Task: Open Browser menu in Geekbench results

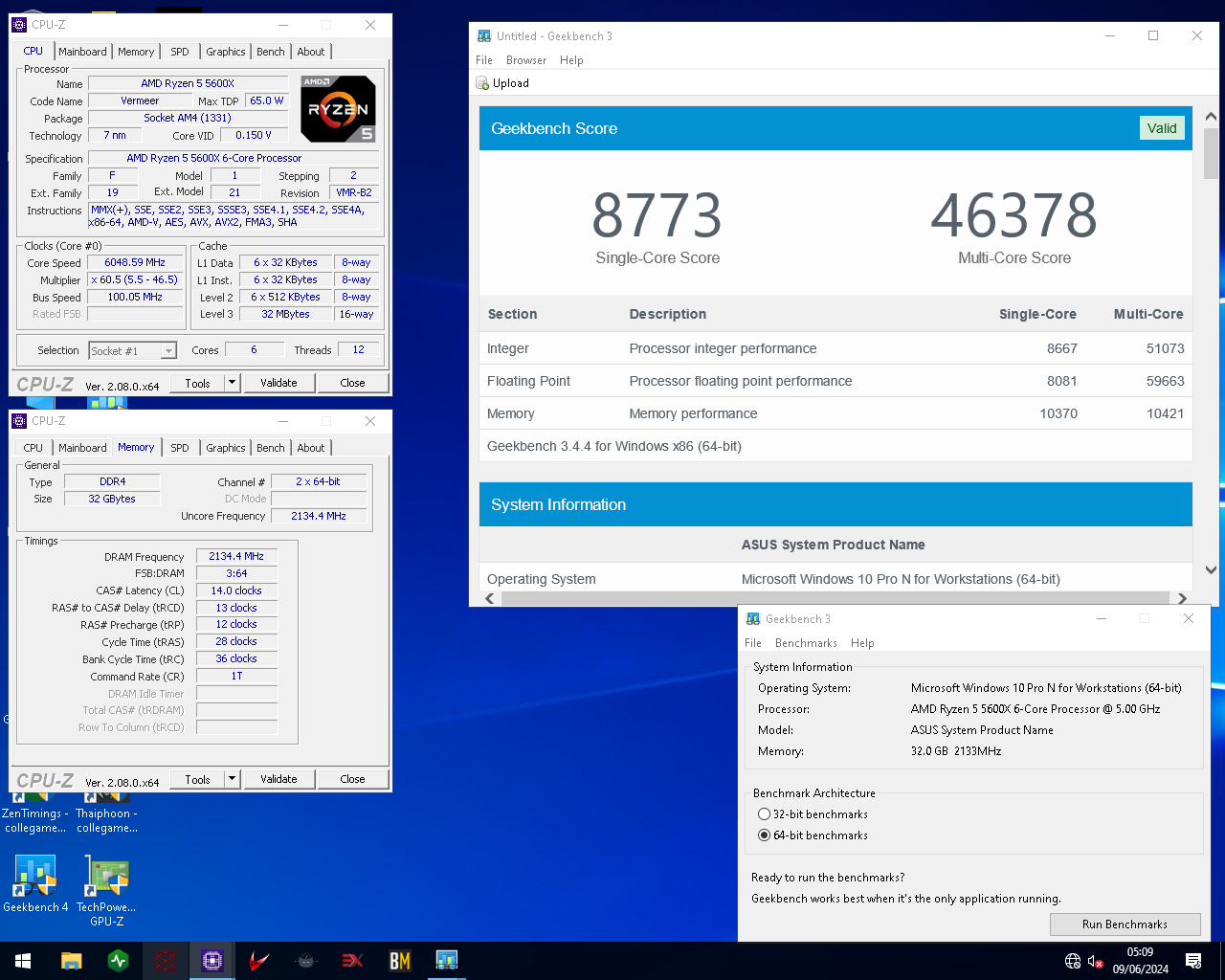Action: coord(526,60)
